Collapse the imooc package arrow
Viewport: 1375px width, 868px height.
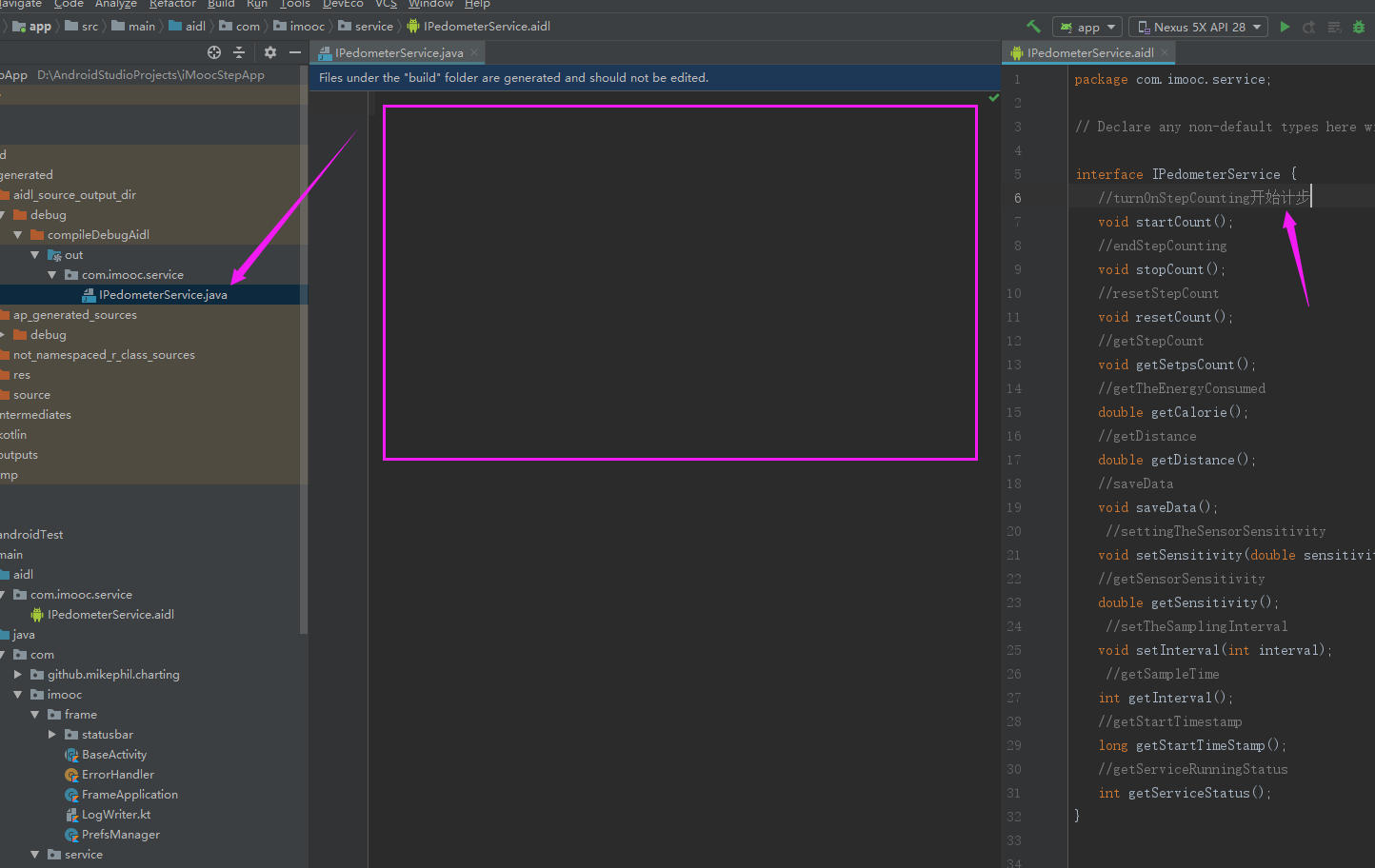tap(17, 695)
